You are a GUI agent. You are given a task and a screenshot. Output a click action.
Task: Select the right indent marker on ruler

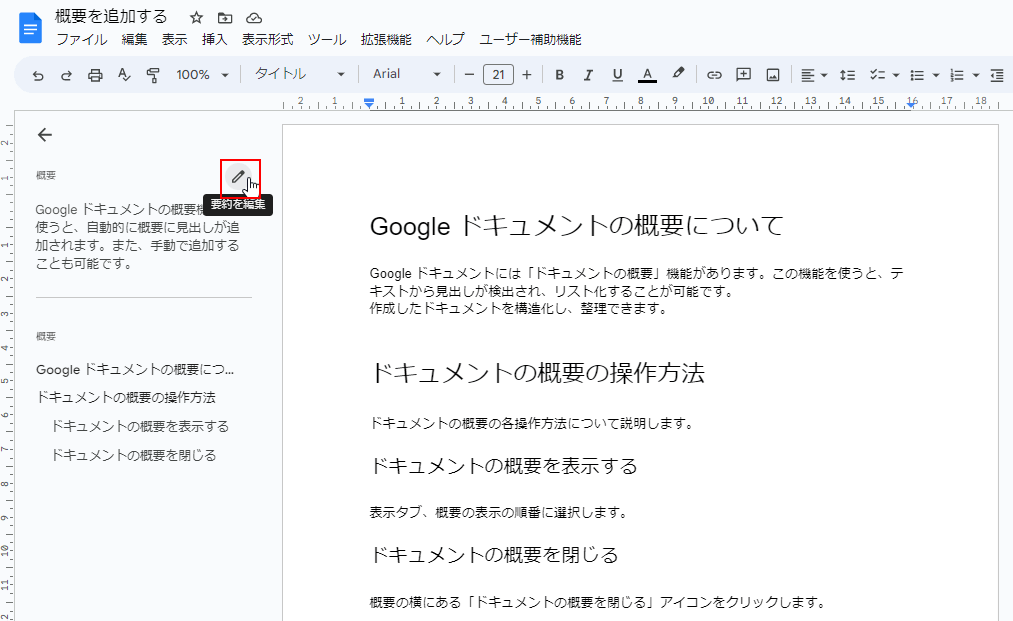pyautogui.click(x=911, y=103)
